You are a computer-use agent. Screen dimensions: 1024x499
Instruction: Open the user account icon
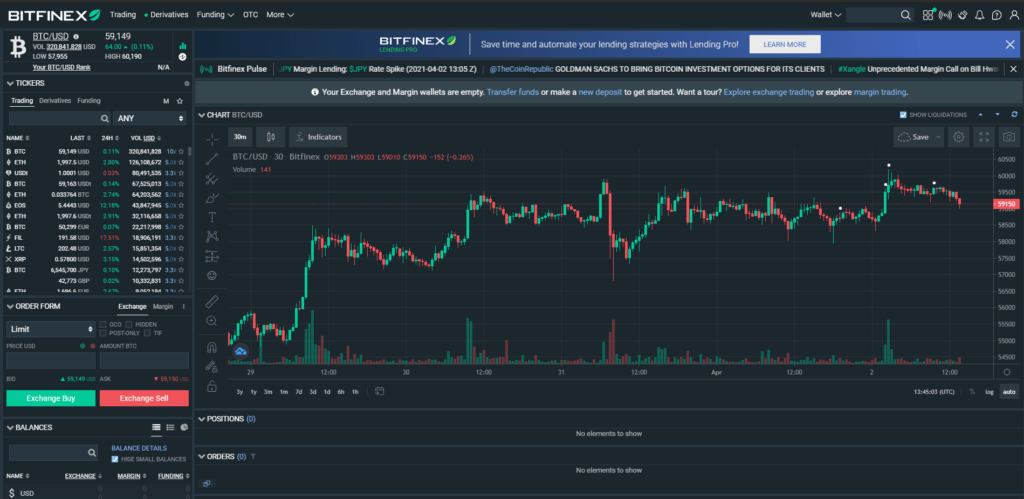click(1014, 14)
